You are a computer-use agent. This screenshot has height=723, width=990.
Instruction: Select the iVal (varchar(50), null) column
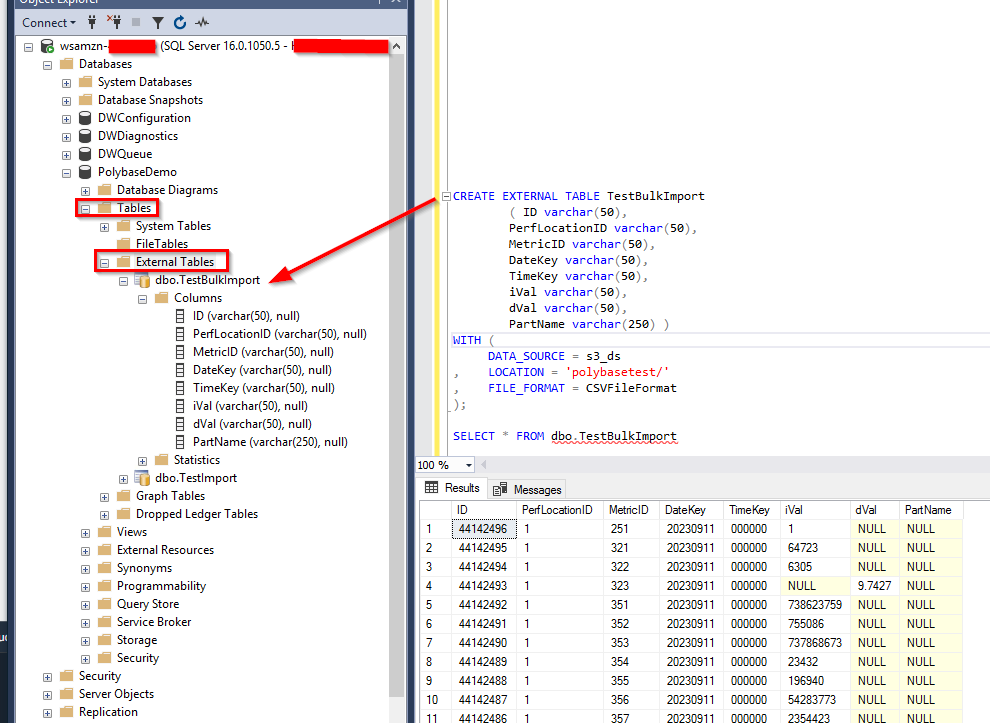250,406
